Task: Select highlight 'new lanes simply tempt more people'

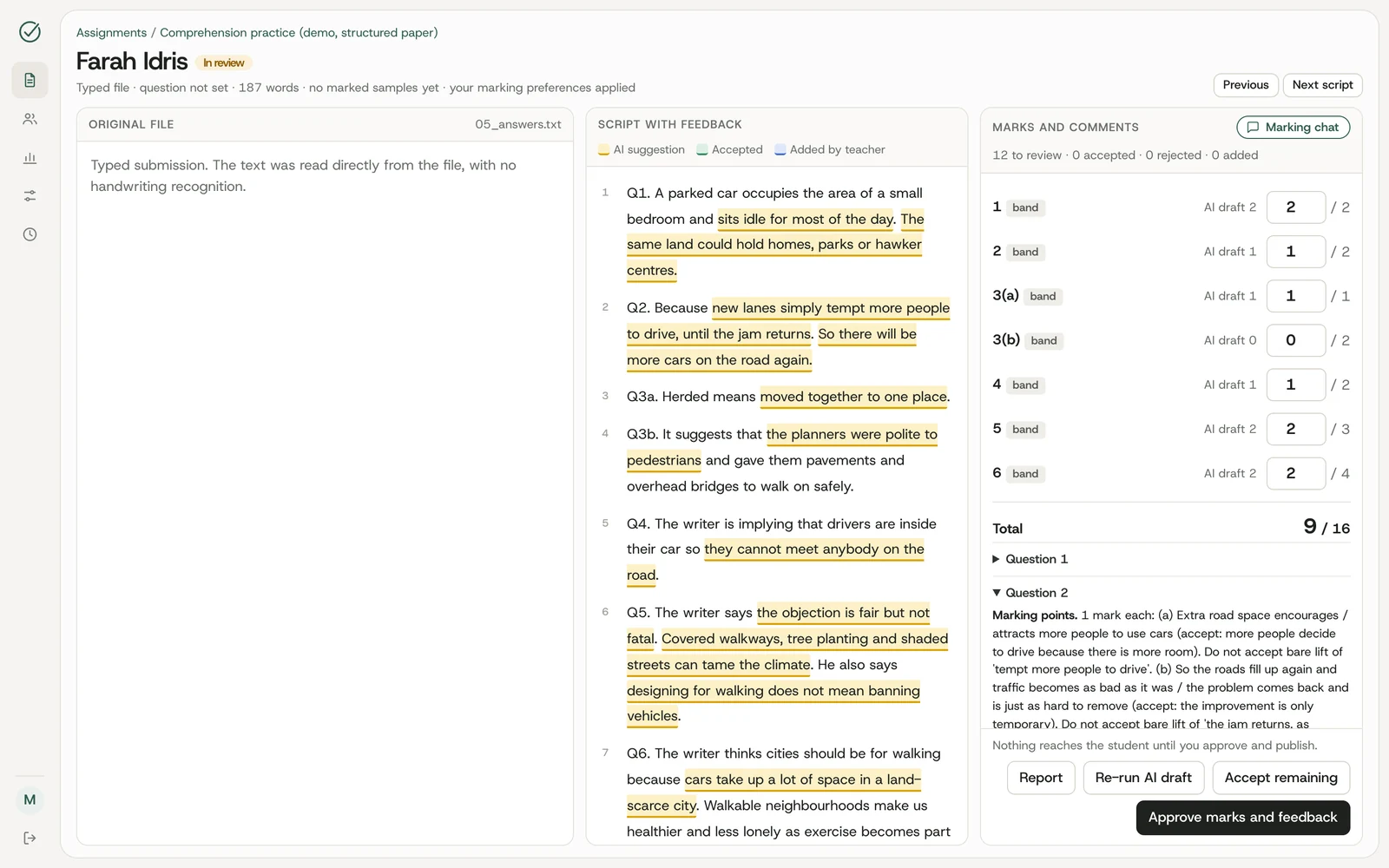Action: pos(831,308)
